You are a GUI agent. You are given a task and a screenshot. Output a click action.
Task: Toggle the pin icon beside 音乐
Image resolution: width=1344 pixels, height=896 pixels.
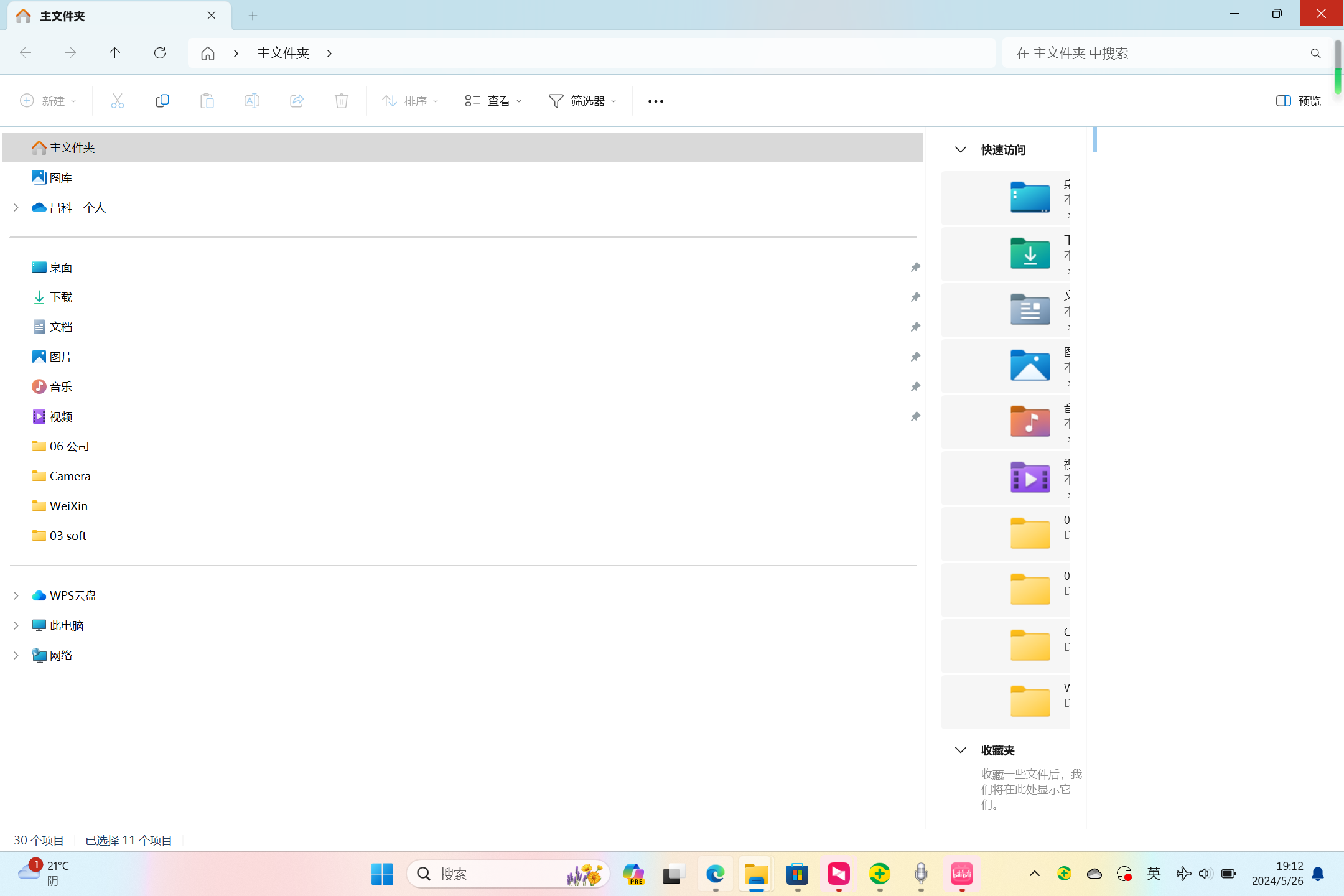(915, 387)
